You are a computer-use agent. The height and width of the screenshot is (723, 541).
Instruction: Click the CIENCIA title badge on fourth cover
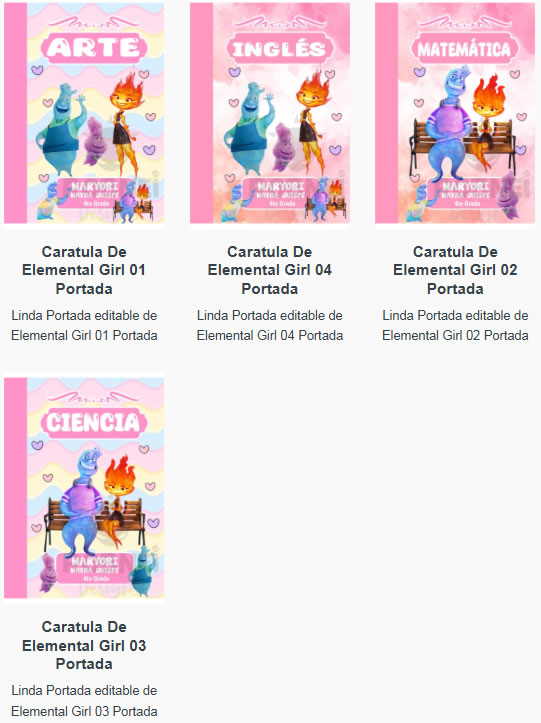[94, 422]
